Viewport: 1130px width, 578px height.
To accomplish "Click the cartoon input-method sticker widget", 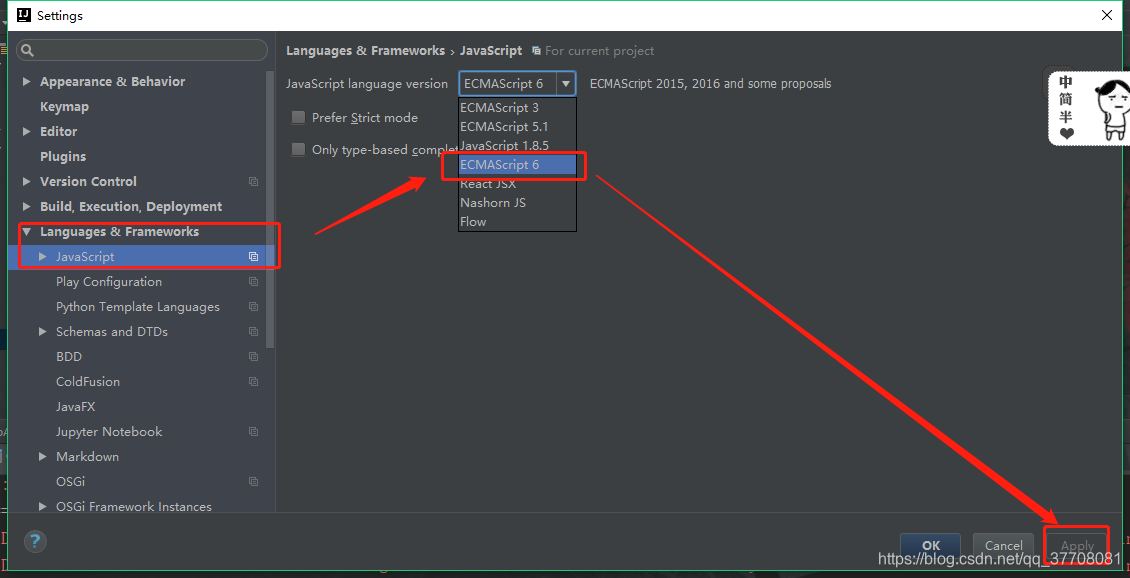I will click(1088, 107).
